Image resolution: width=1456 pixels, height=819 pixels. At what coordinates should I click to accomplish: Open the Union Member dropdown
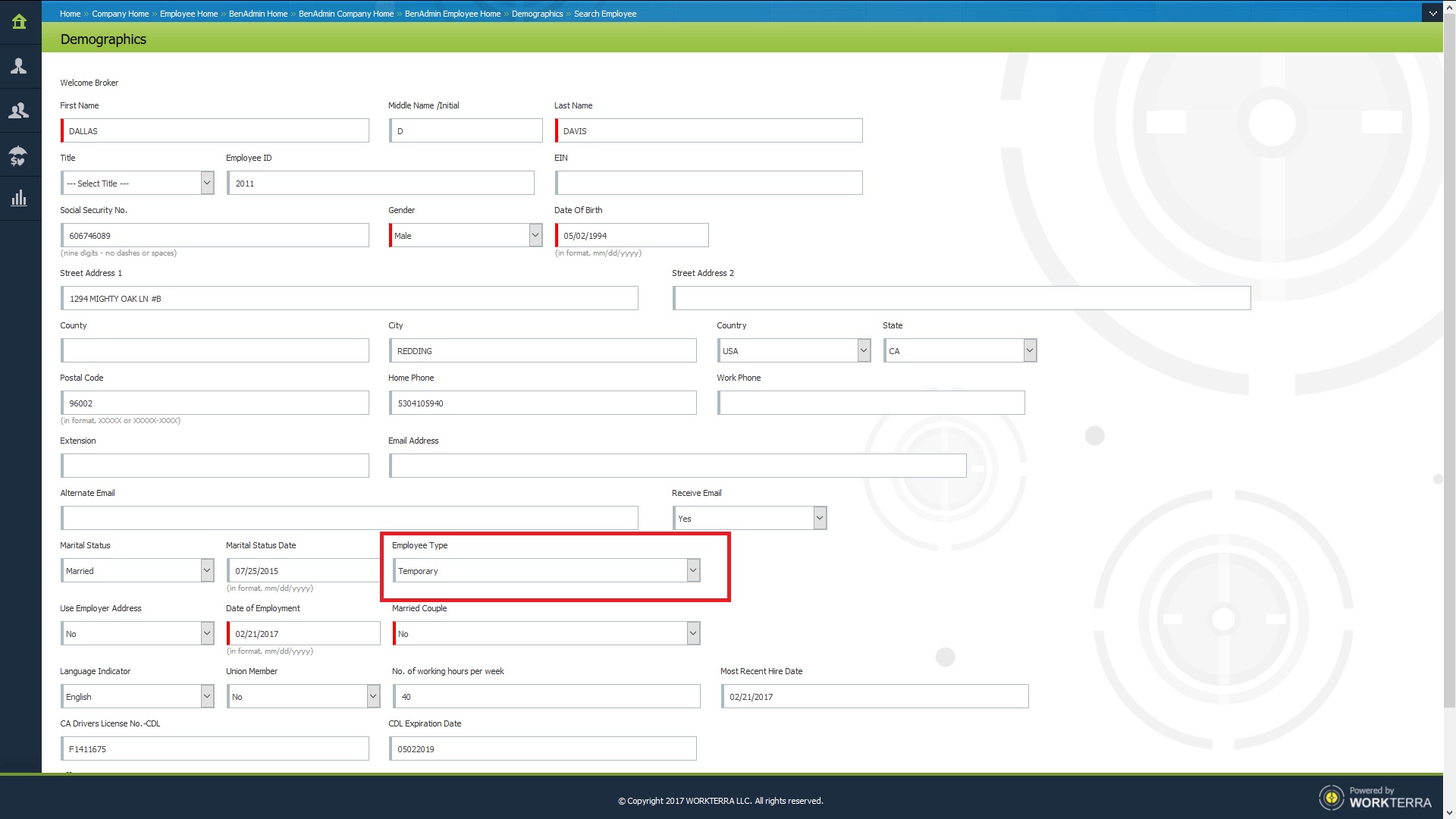tap(303, 696)
